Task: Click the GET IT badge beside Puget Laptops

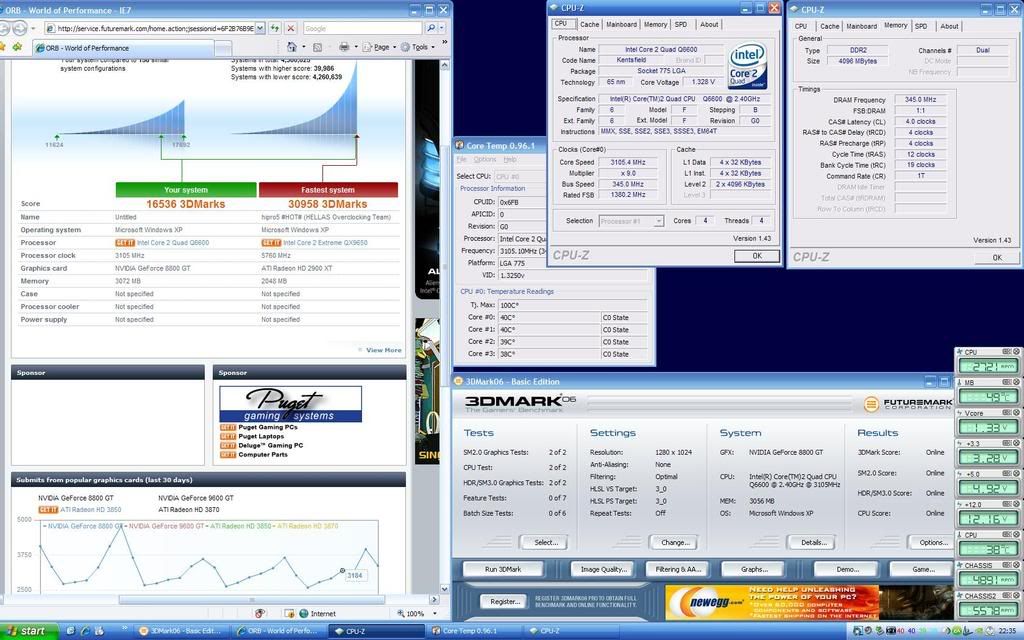Action: click(x=228, y=436)
